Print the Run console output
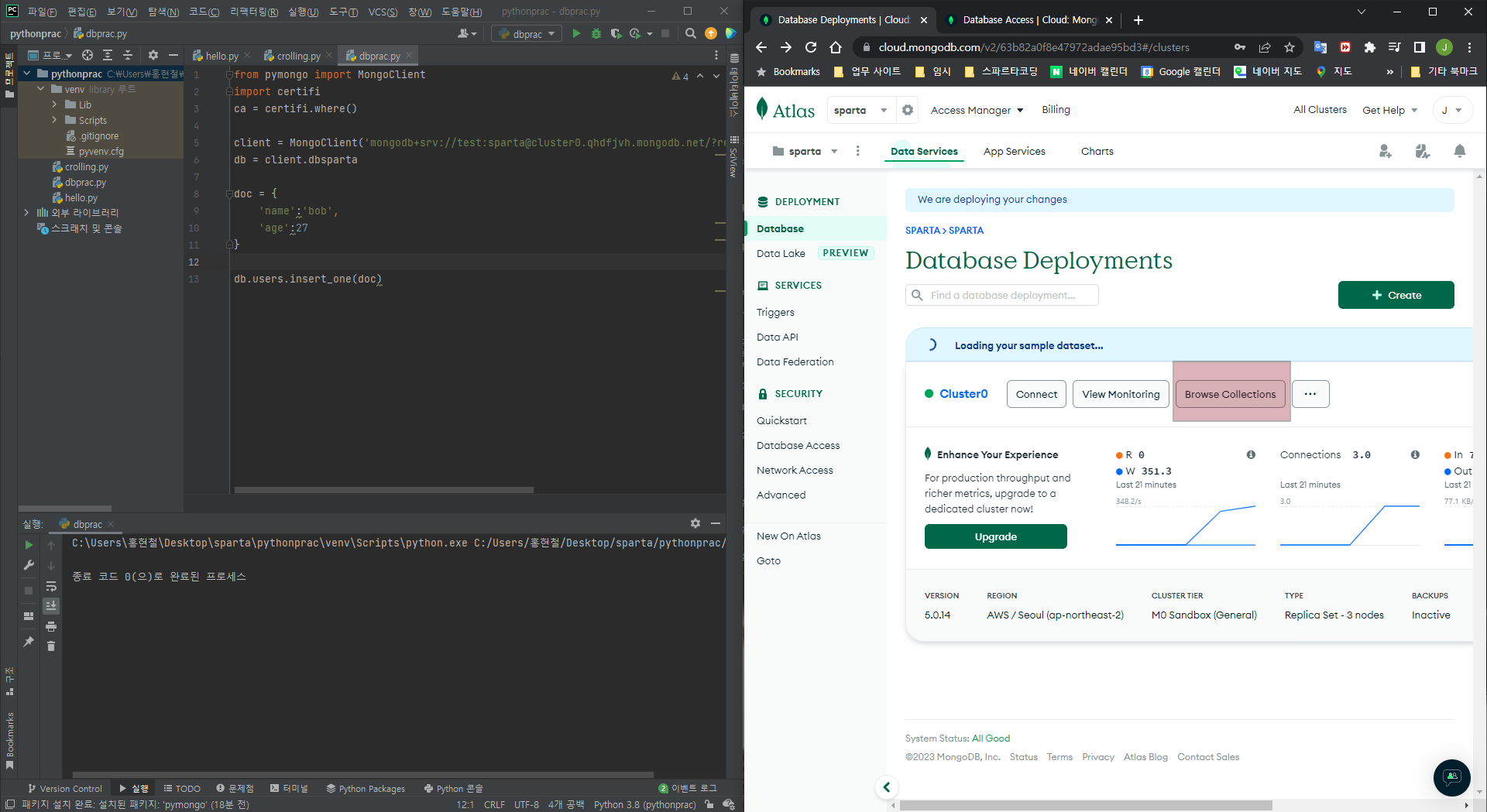This screenshot has height=812, width=1487. [51, 626]
